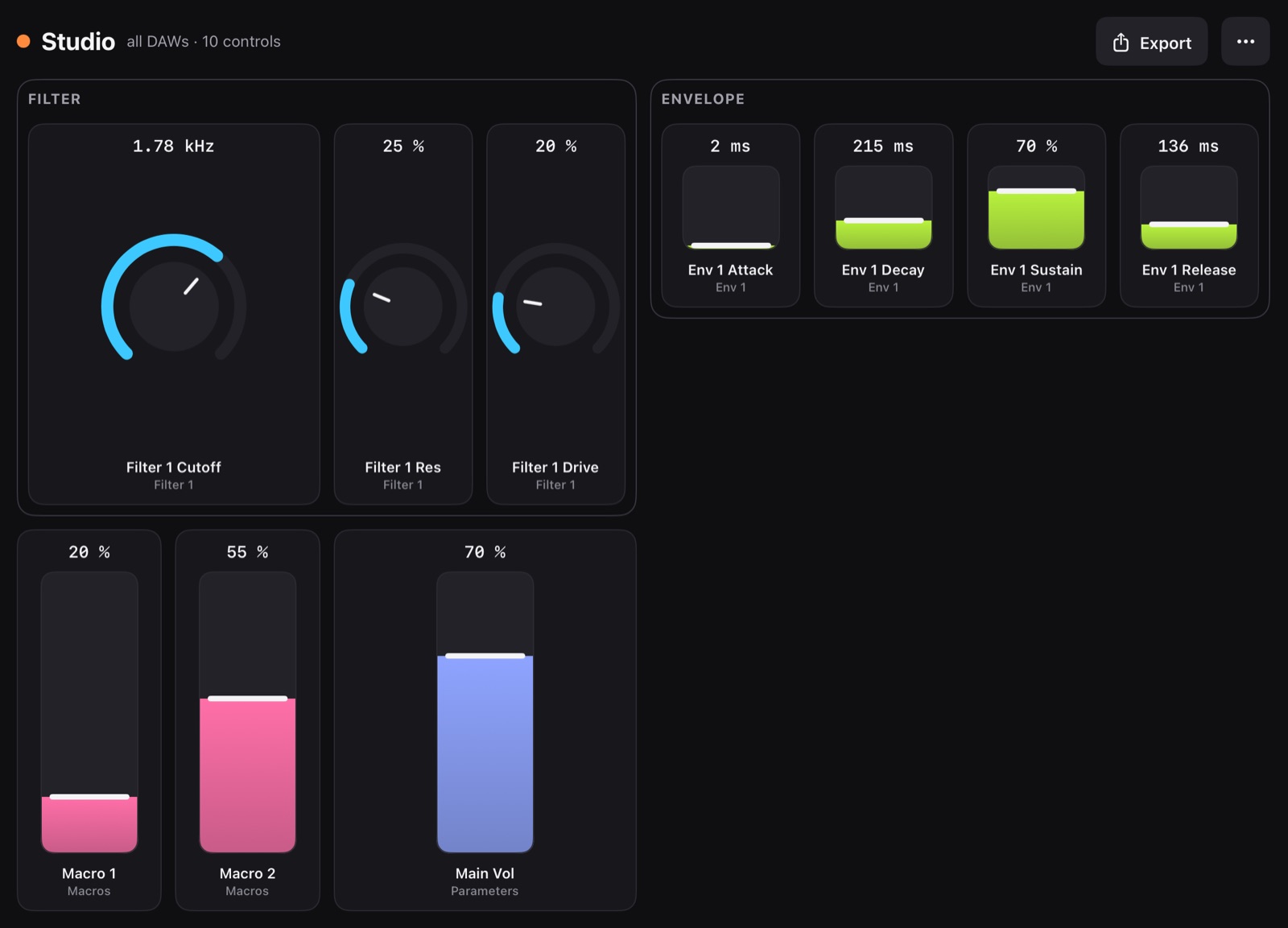Click the Env 1 Attack label

[731, 270]
